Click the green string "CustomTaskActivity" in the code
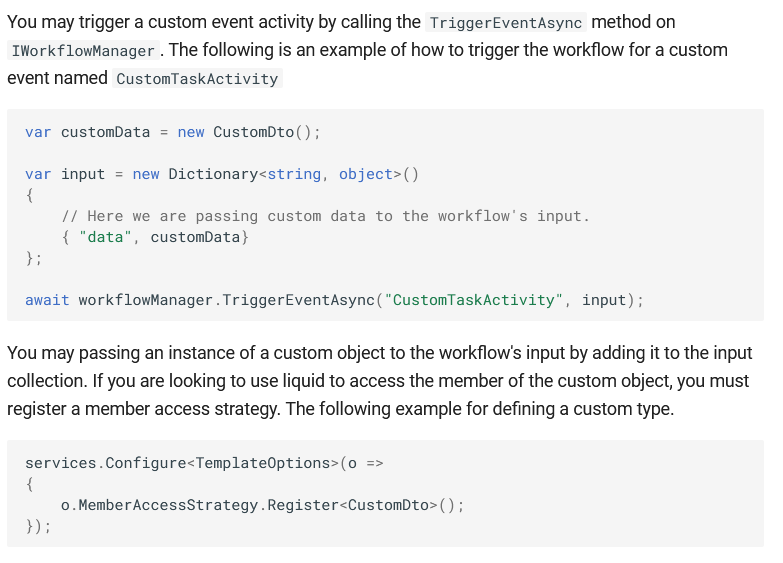 click(474, 300)
